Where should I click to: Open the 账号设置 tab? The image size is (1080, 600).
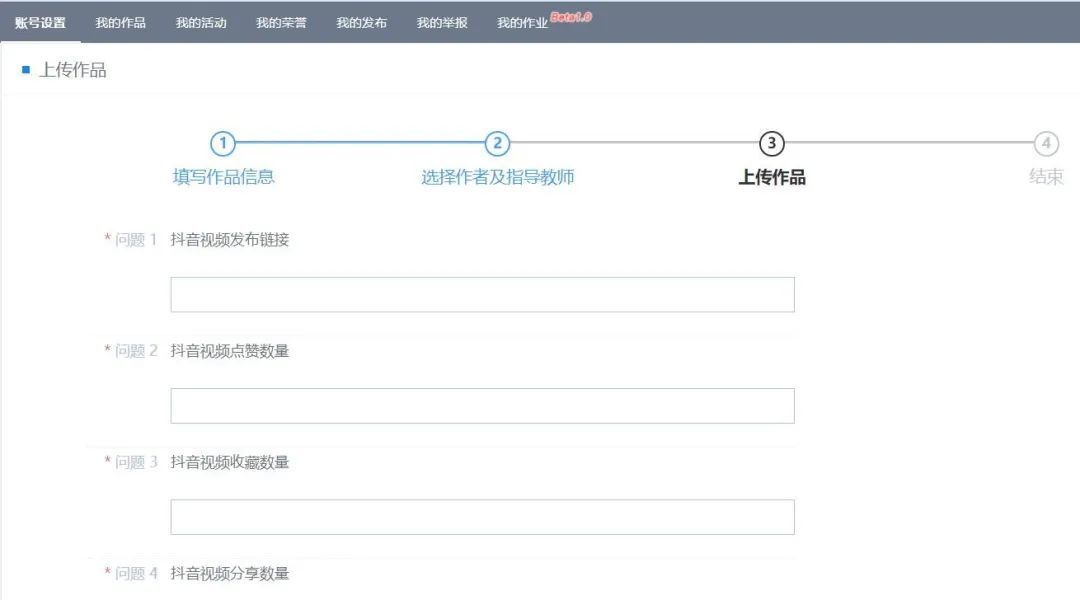point(40,23)
